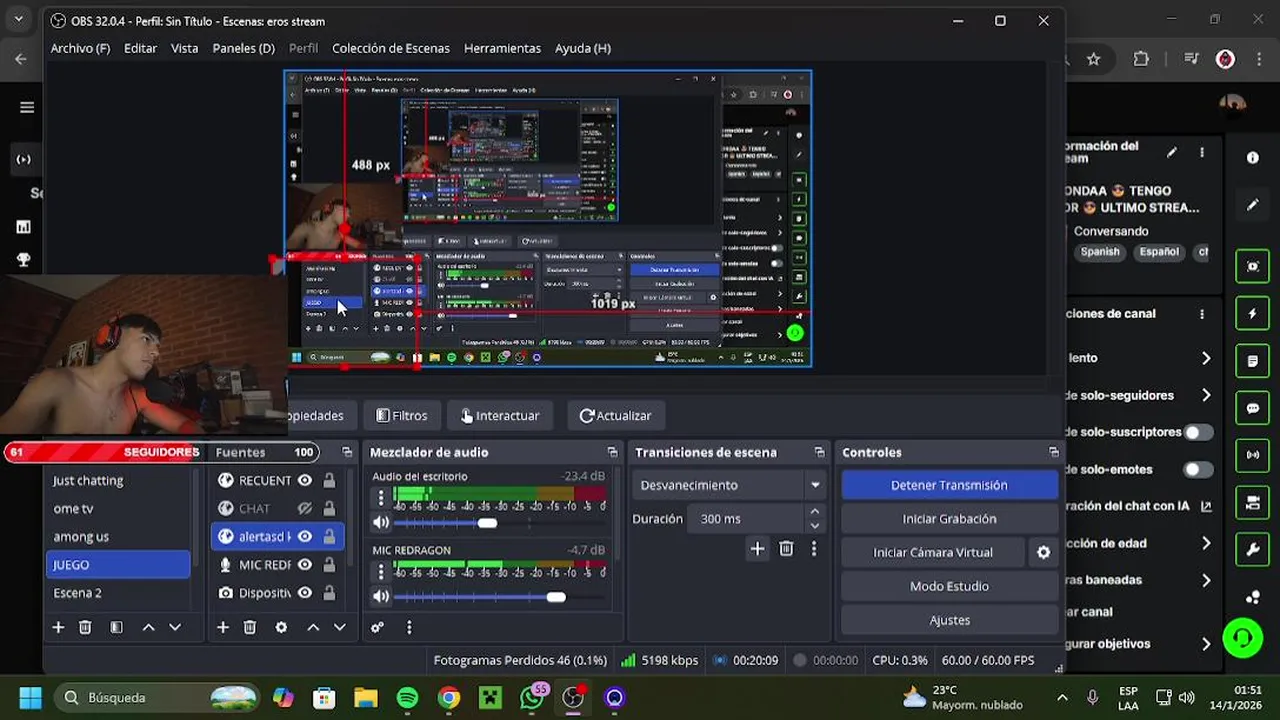Open options menu for MIC REDRAGON channel
Viewport: 1280px width, 720px height.
[380, 572]
